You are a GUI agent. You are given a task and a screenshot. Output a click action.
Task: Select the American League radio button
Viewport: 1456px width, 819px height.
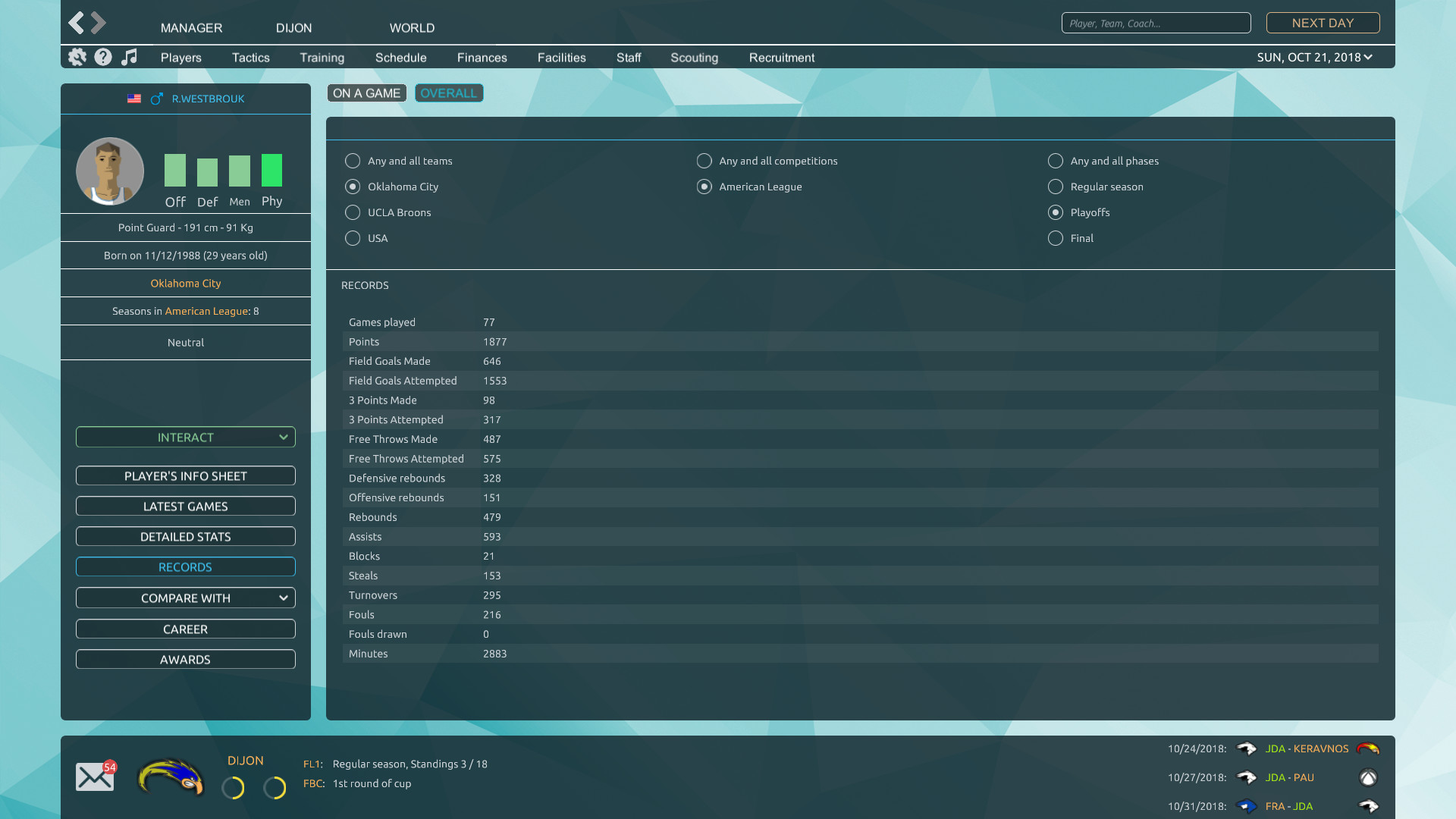(x=704, y=186)
